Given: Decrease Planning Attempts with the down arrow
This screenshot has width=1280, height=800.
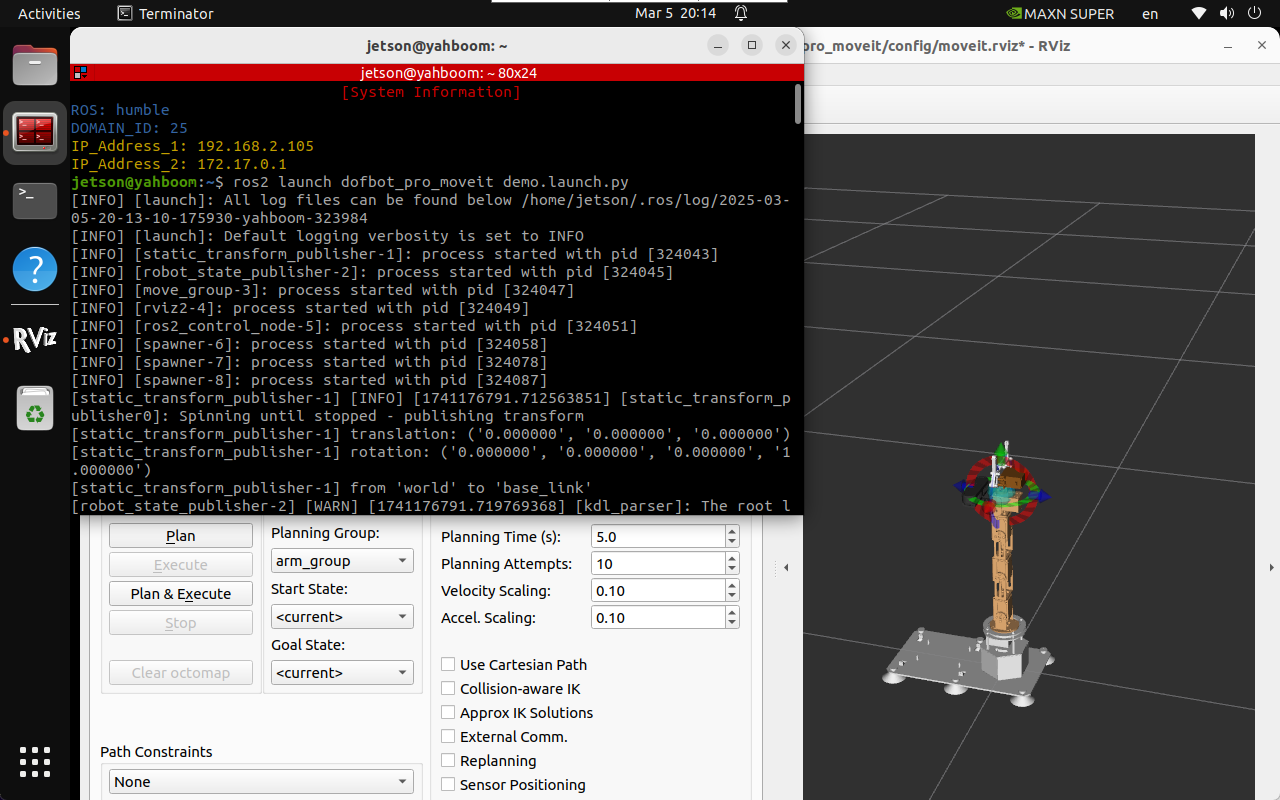Looking at the screenshot, I should [732, 569].
